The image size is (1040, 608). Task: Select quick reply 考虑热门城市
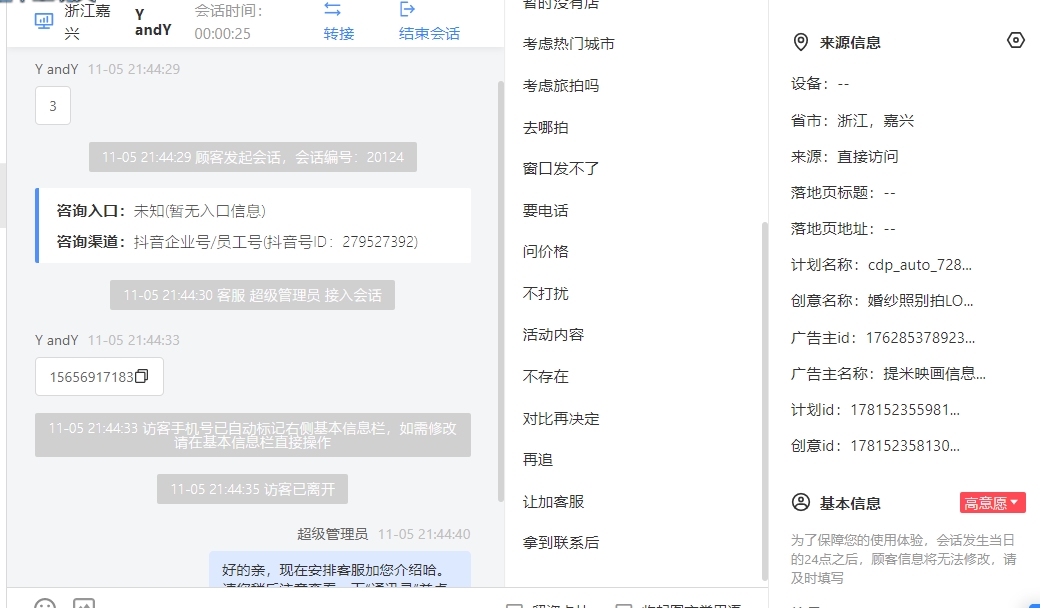(568, 44)
